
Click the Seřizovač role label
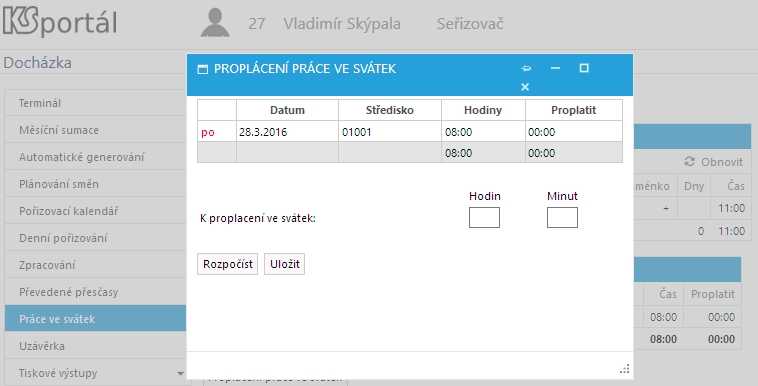tap(470, 24)
